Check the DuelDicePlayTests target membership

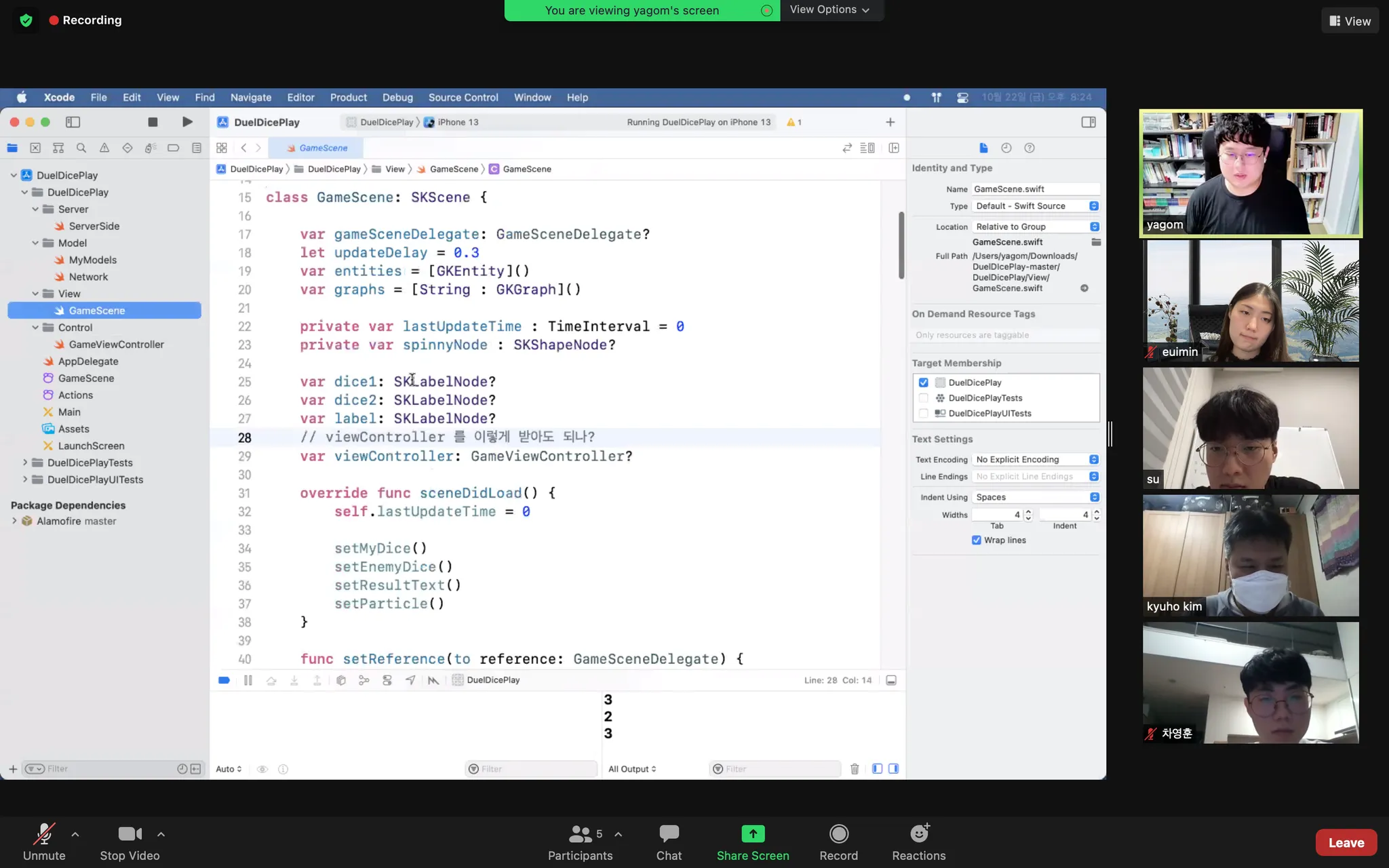[924, 398]
